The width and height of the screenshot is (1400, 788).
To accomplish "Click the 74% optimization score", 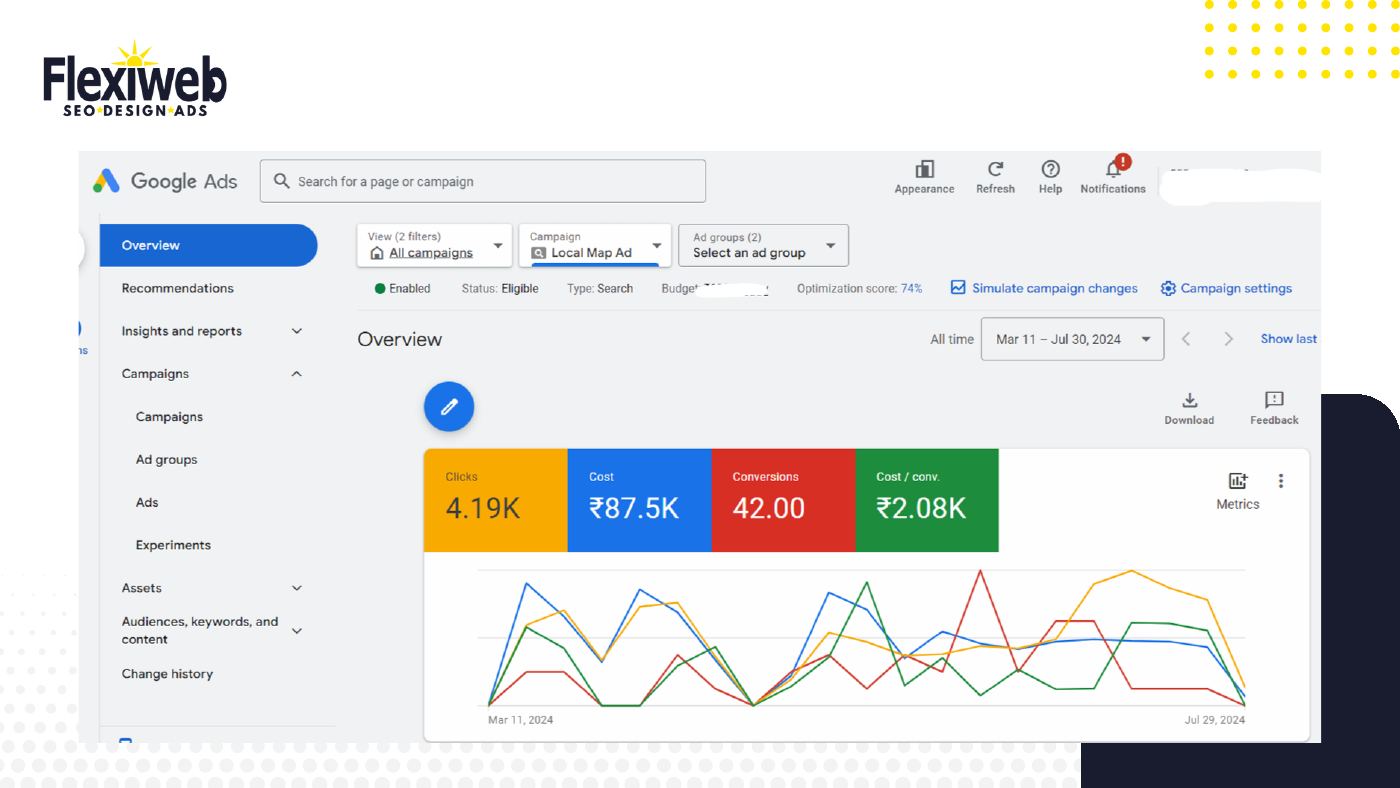I will pyautogui.click(x=911, y=288).
